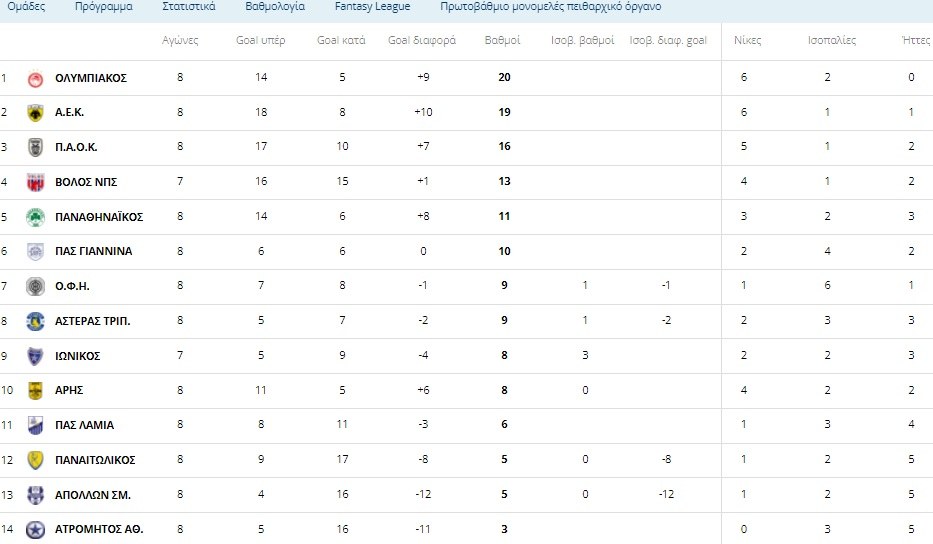This screenshot has width=933, height=544.
Task: Click the Atromitos star crest icon
Action: point(36,529)
